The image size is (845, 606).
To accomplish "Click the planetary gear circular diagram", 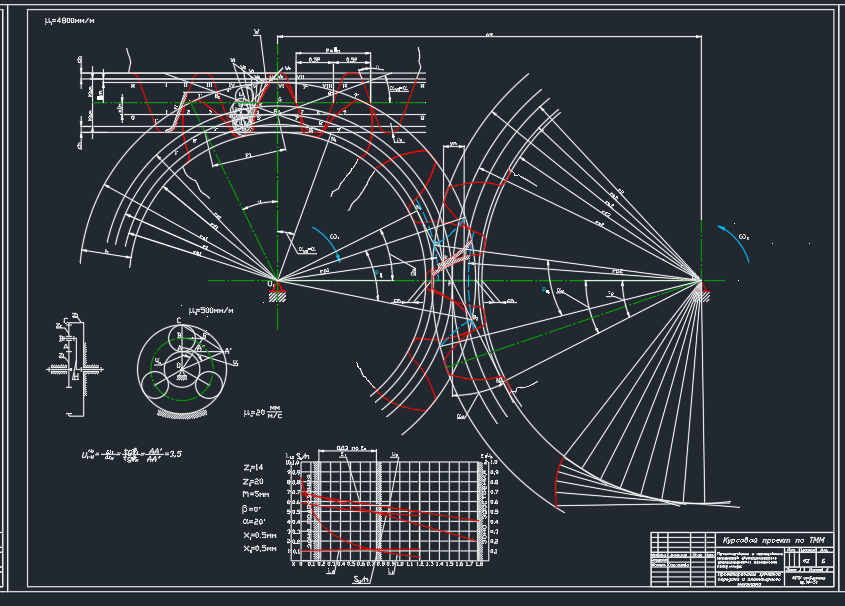I will 182,367.
